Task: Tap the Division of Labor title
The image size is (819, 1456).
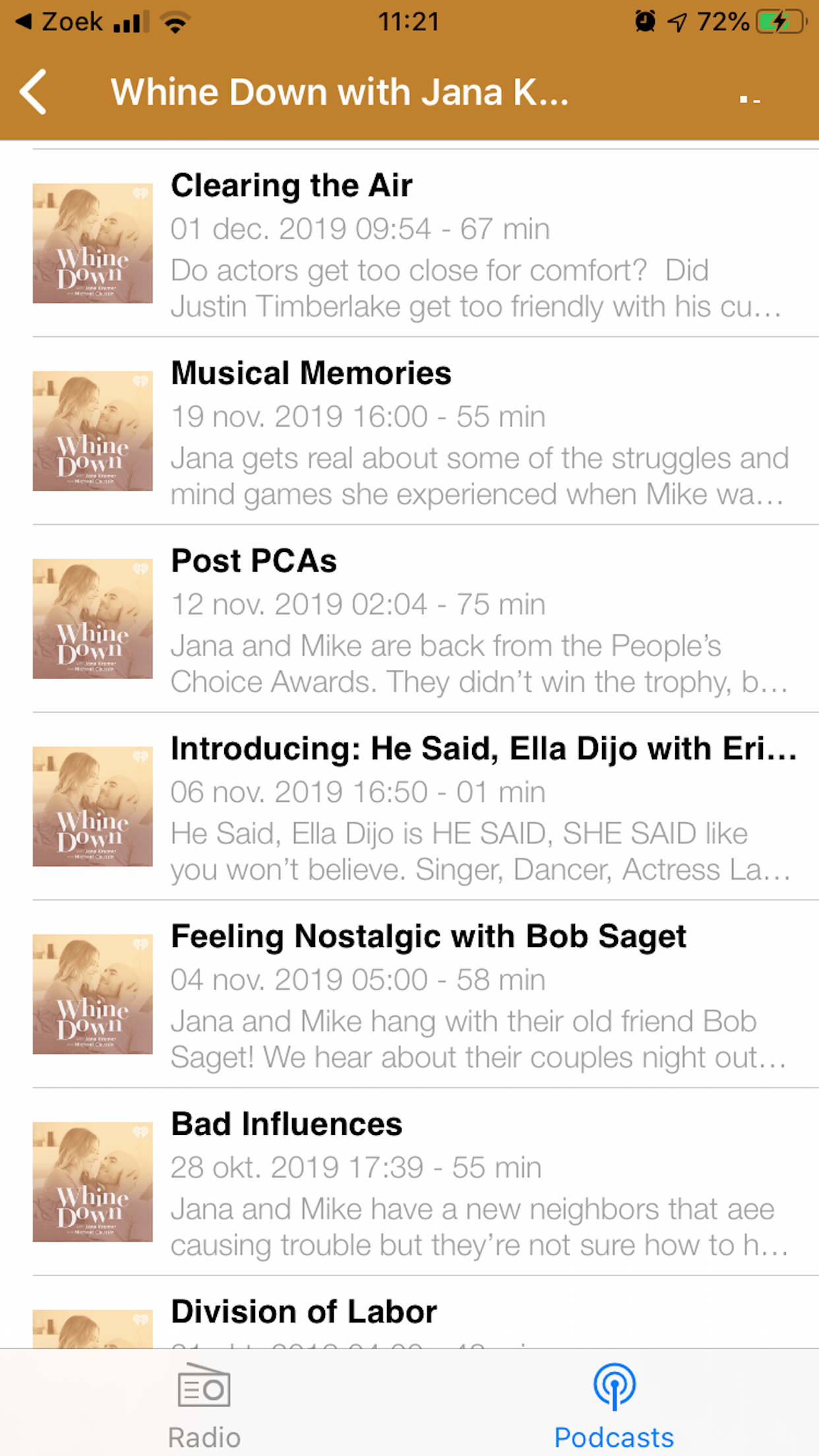Action: [304, 1312]
